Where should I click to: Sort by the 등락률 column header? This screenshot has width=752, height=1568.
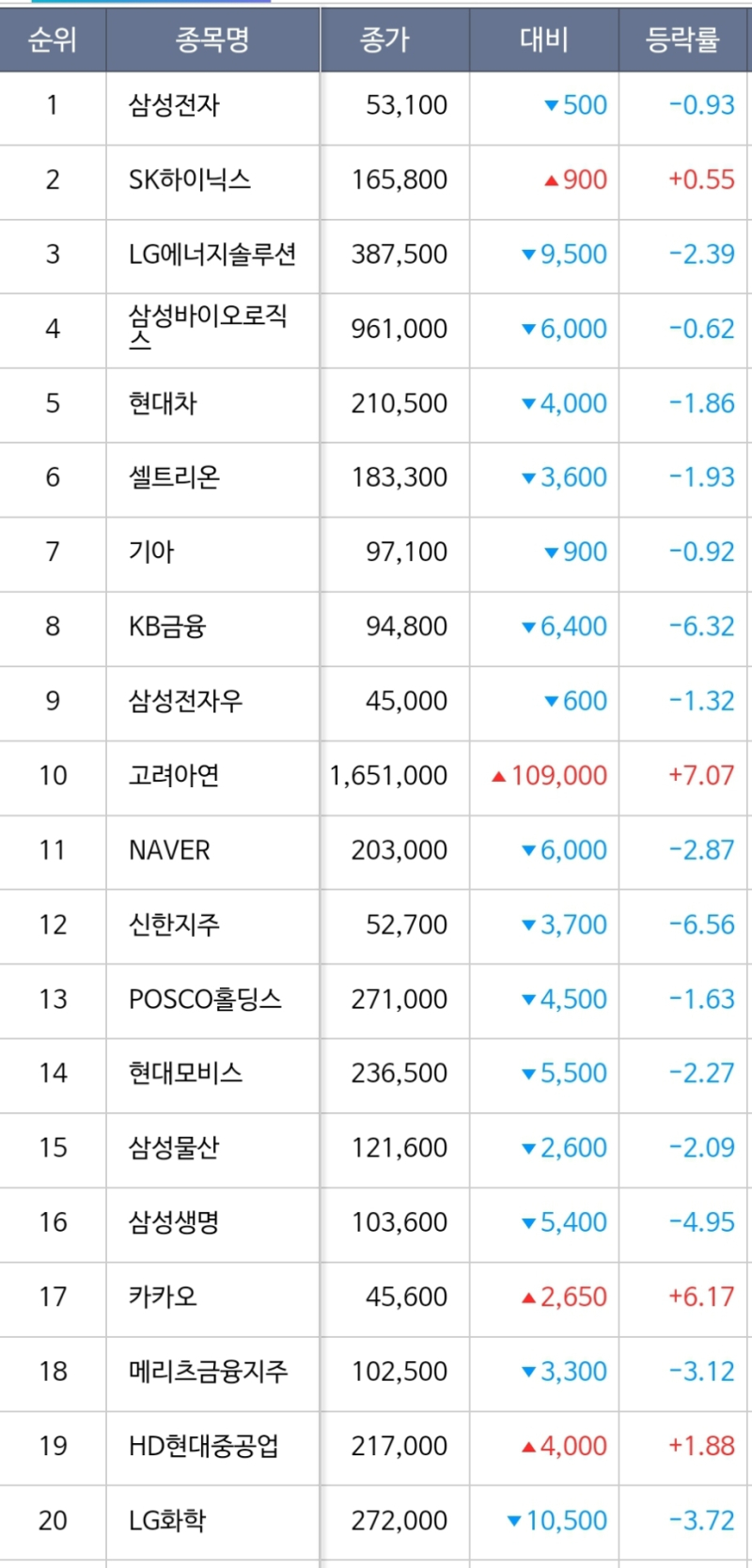[x=682, y=39]
